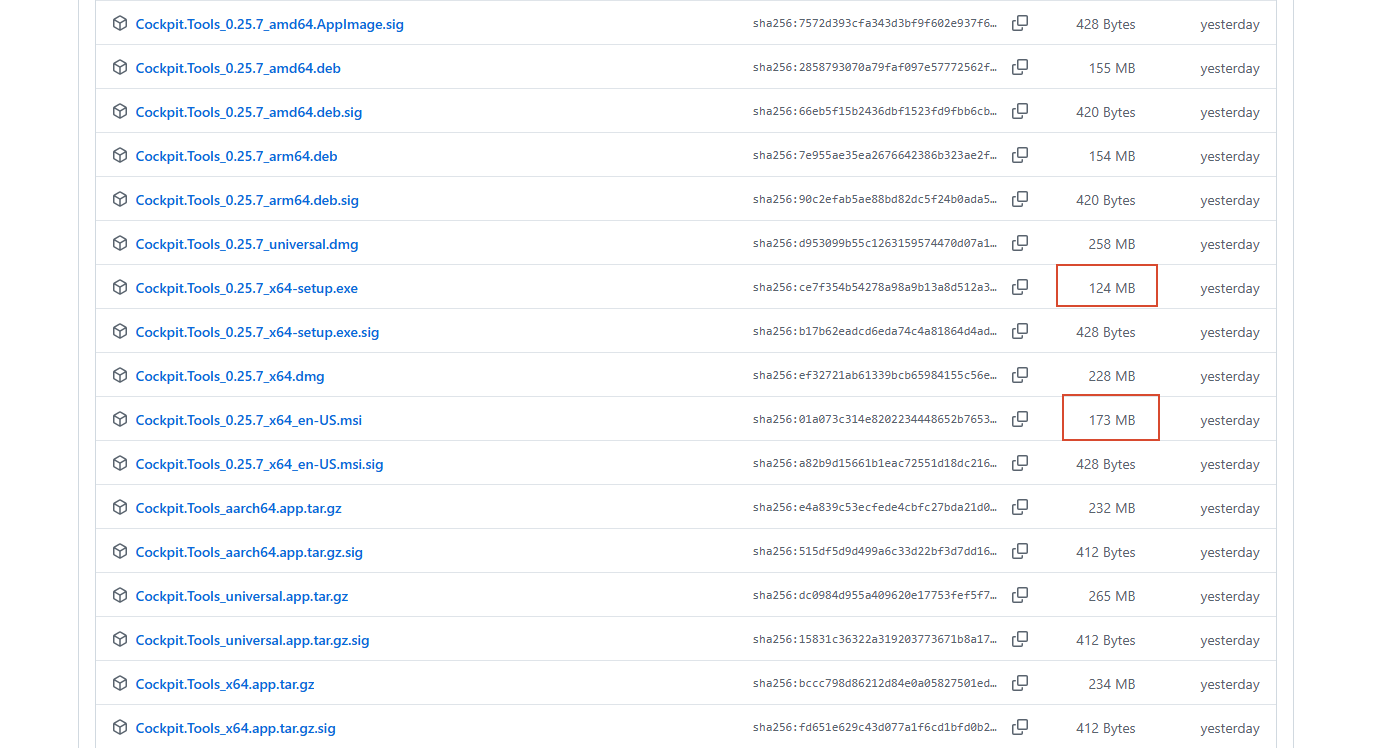Copy the SHA256 for Cockpit.Tools_0.25.7_amd64.AppImage.sig
Screen dimensions: 1391x748
click(x=1020, y=23)
